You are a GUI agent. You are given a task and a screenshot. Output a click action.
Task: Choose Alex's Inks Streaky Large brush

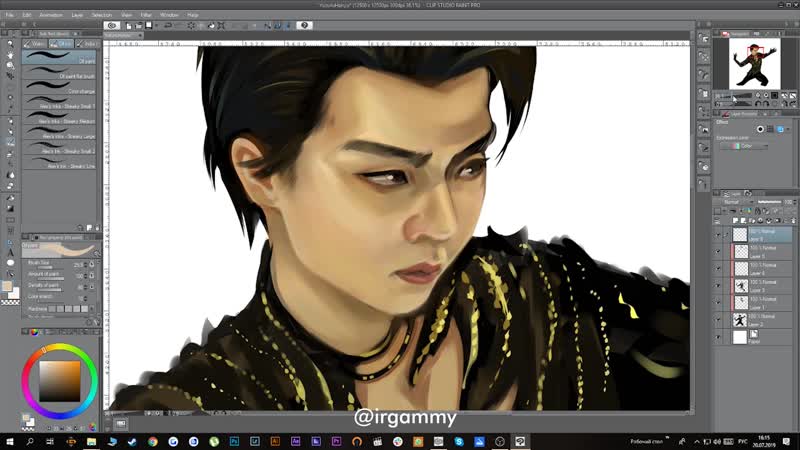pyautogui.click(x=60, y=133)
